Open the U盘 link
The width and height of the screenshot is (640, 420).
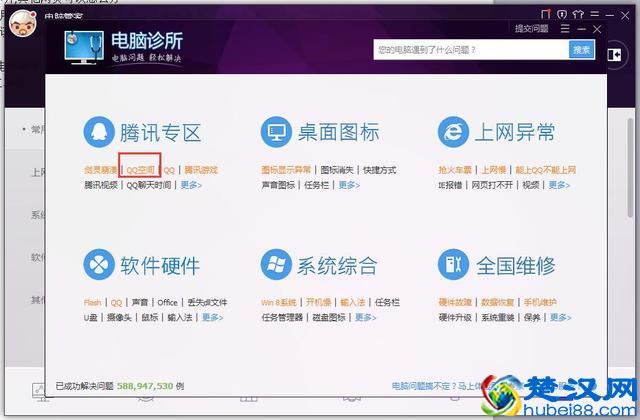(91, 317)
